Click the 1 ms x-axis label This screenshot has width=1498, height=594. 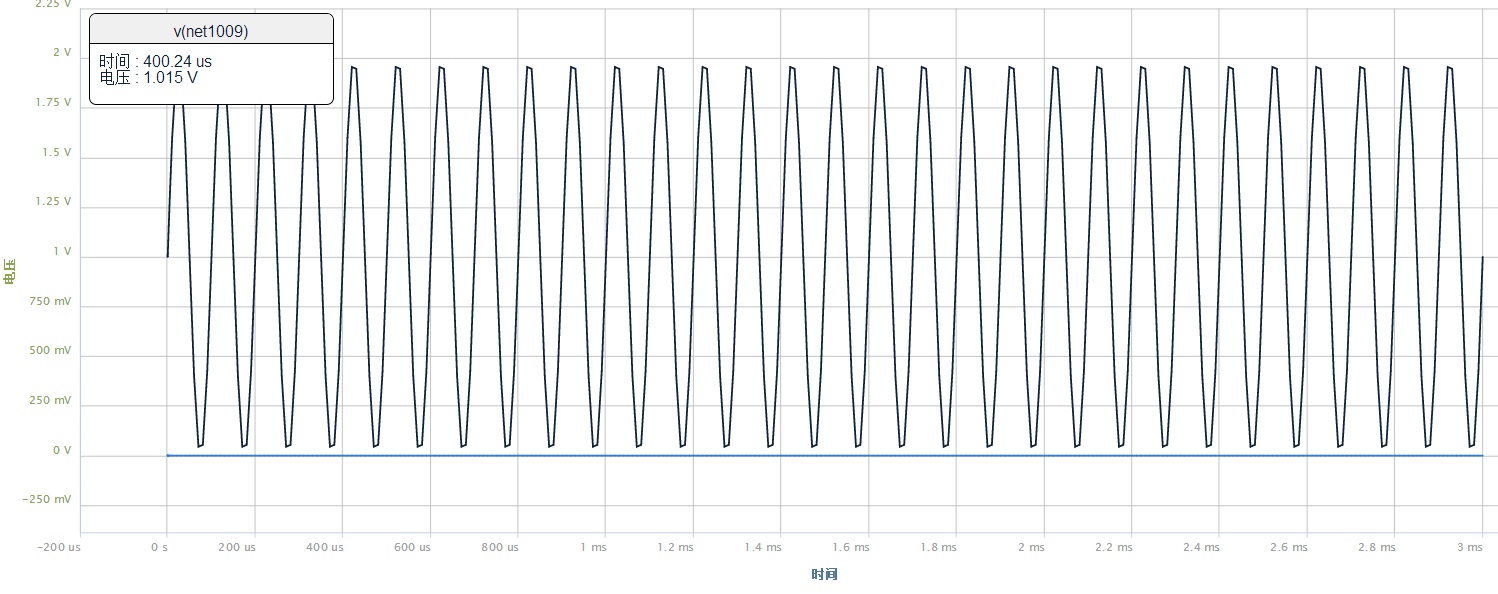pos(593,548)
